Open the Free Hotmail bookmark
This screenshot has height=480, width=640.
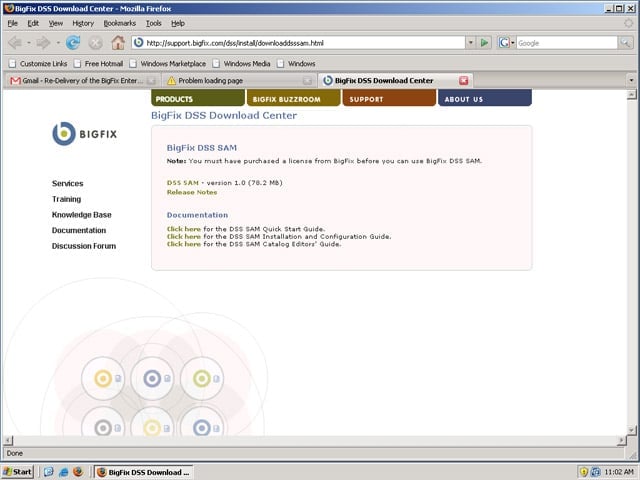(x=98, y=64)
